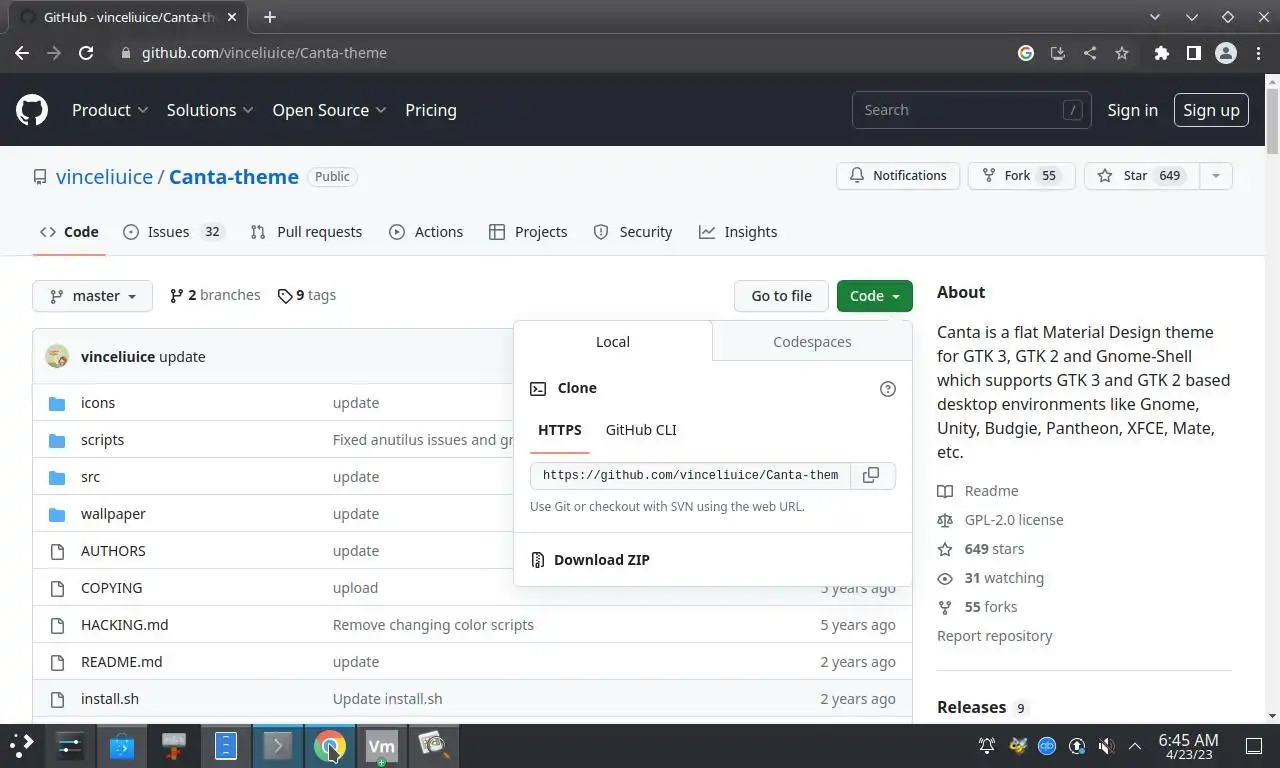Click the HTTPS clone URL field
The width and height of the screenshot is (1280, 768).
pos(690,475)
